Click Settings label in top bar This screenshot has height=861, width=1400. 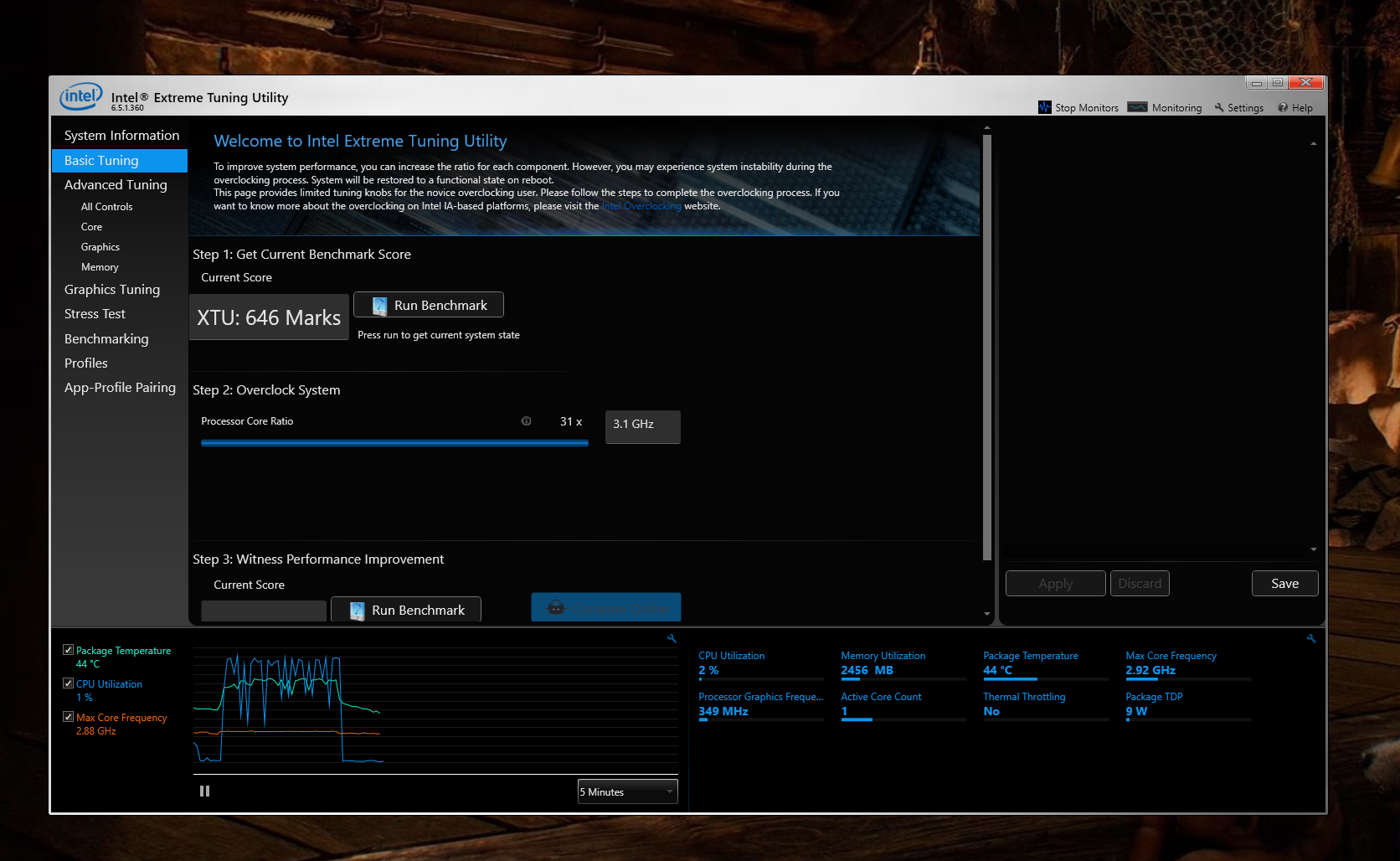pyautogui.click(x=1245, y=107)
